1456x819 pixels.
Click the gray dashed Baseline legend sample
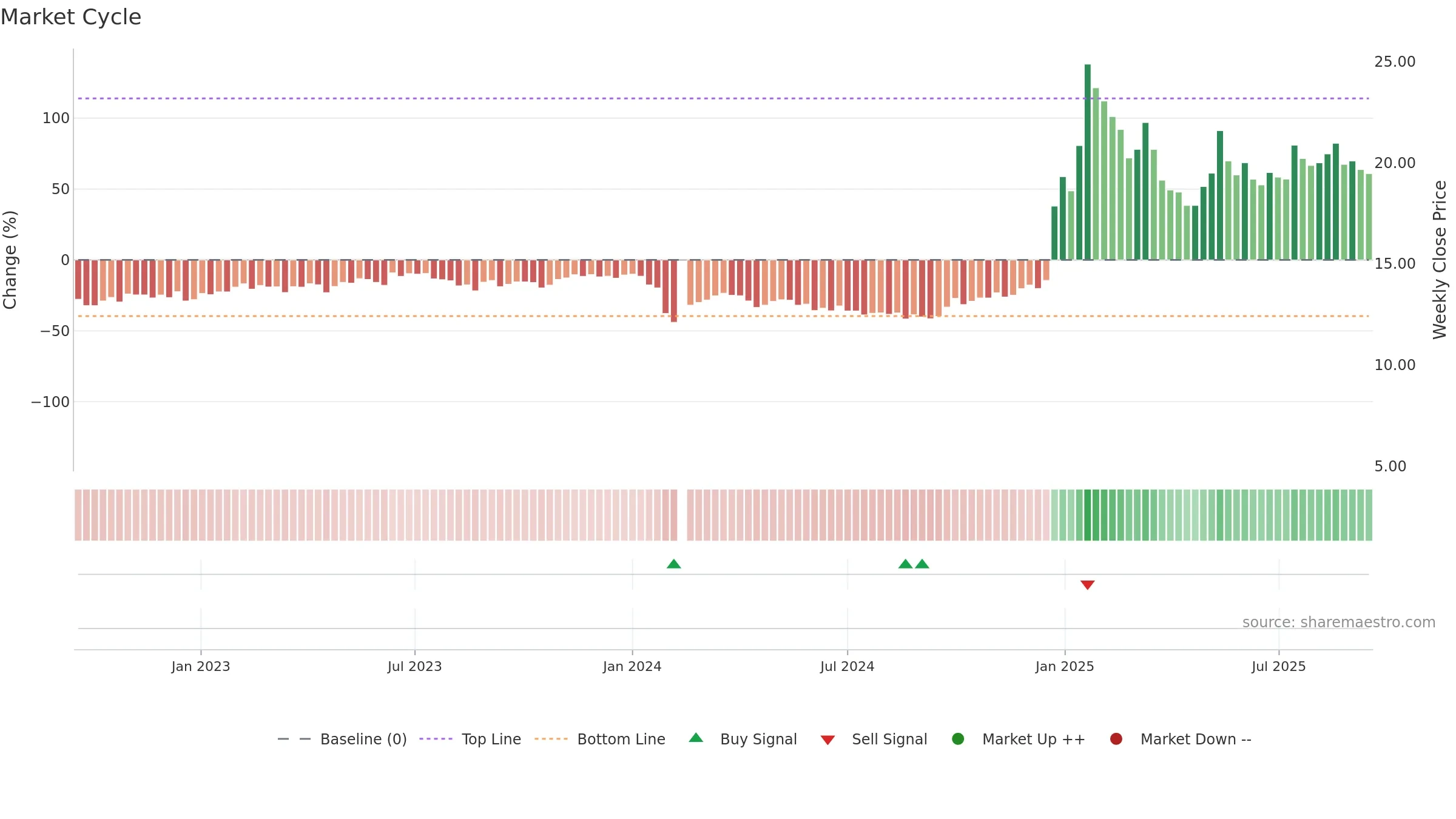pos(294,739)
